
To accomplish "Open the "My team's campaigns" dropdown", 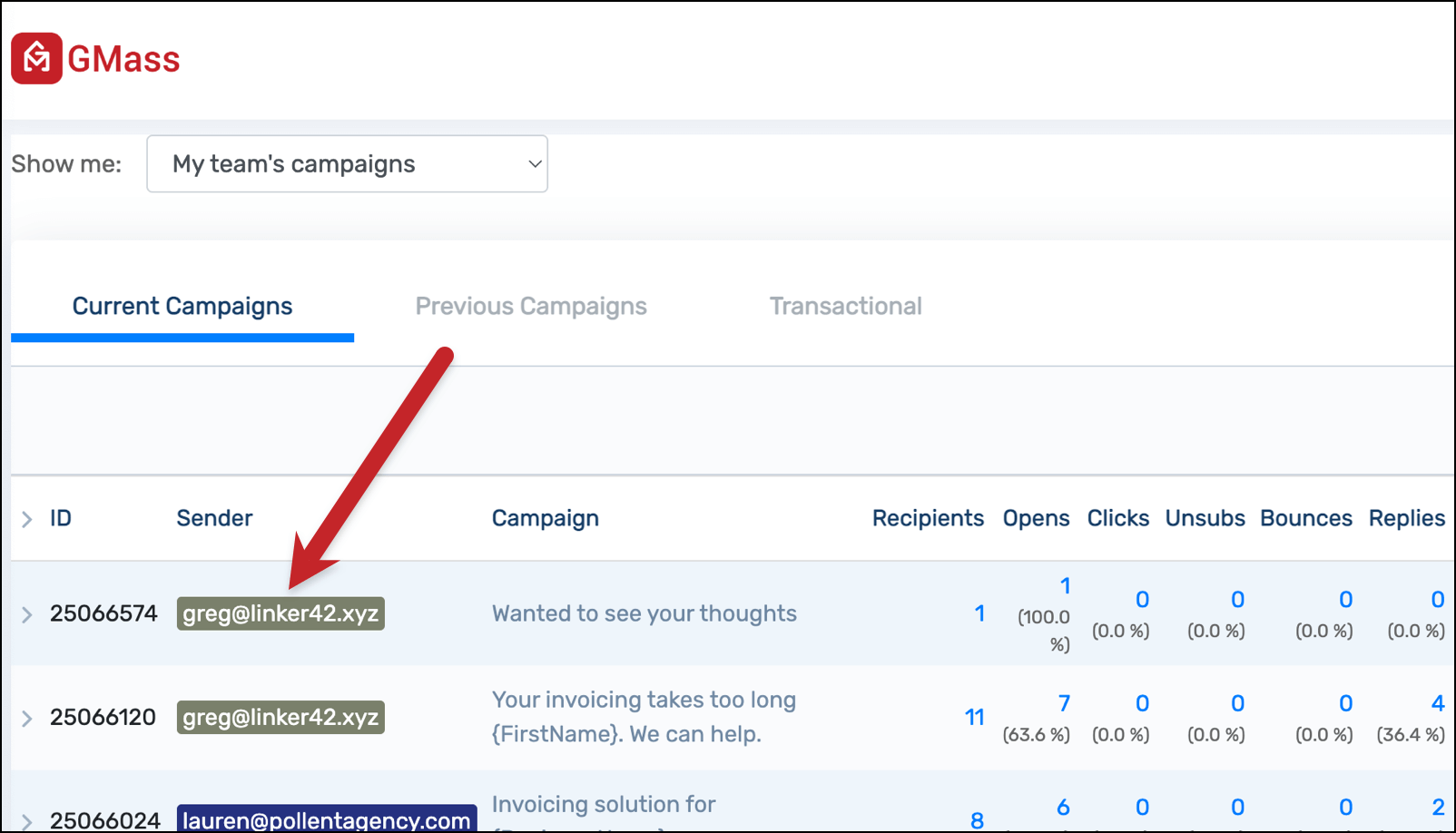I will point(347,164).
